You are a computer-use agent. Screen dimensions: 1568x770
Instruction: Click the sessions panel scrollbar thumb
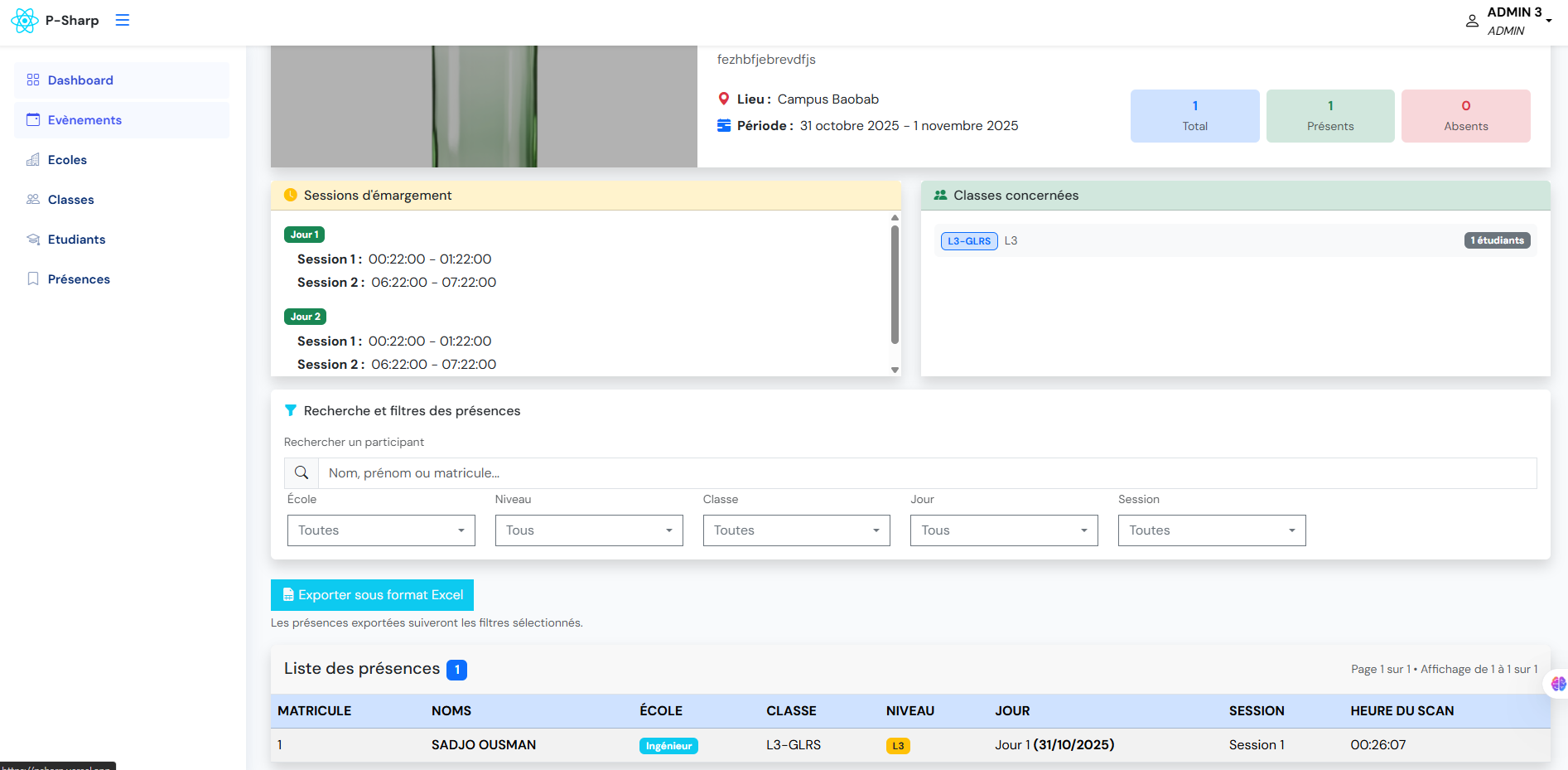[x=895, y=284]
